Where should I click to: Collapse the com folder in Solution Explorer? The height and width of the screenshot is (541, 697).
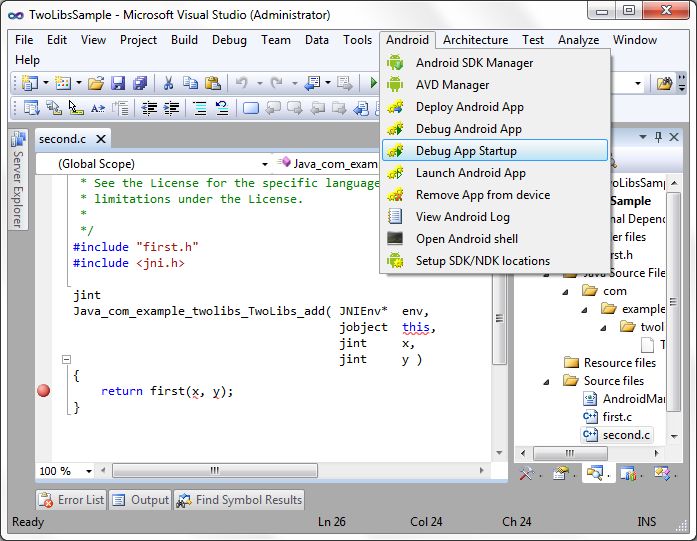[x=565, y=292]
